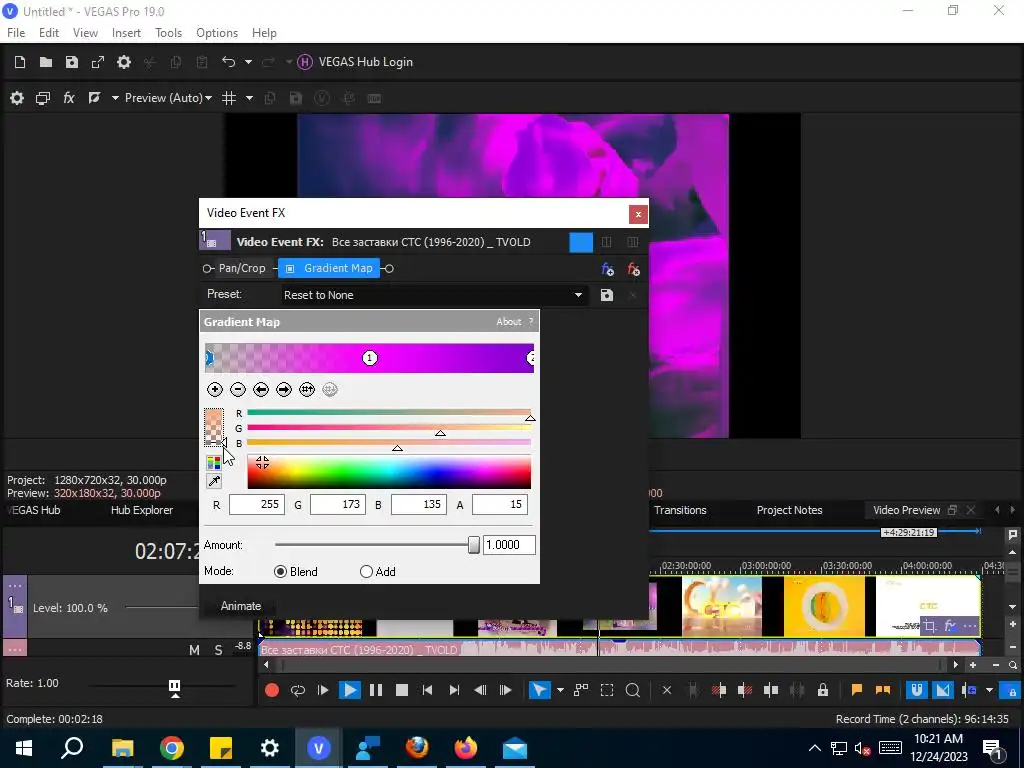Toggle Loop Playback icon
1024x768 pixels.
tap(298, 690)
